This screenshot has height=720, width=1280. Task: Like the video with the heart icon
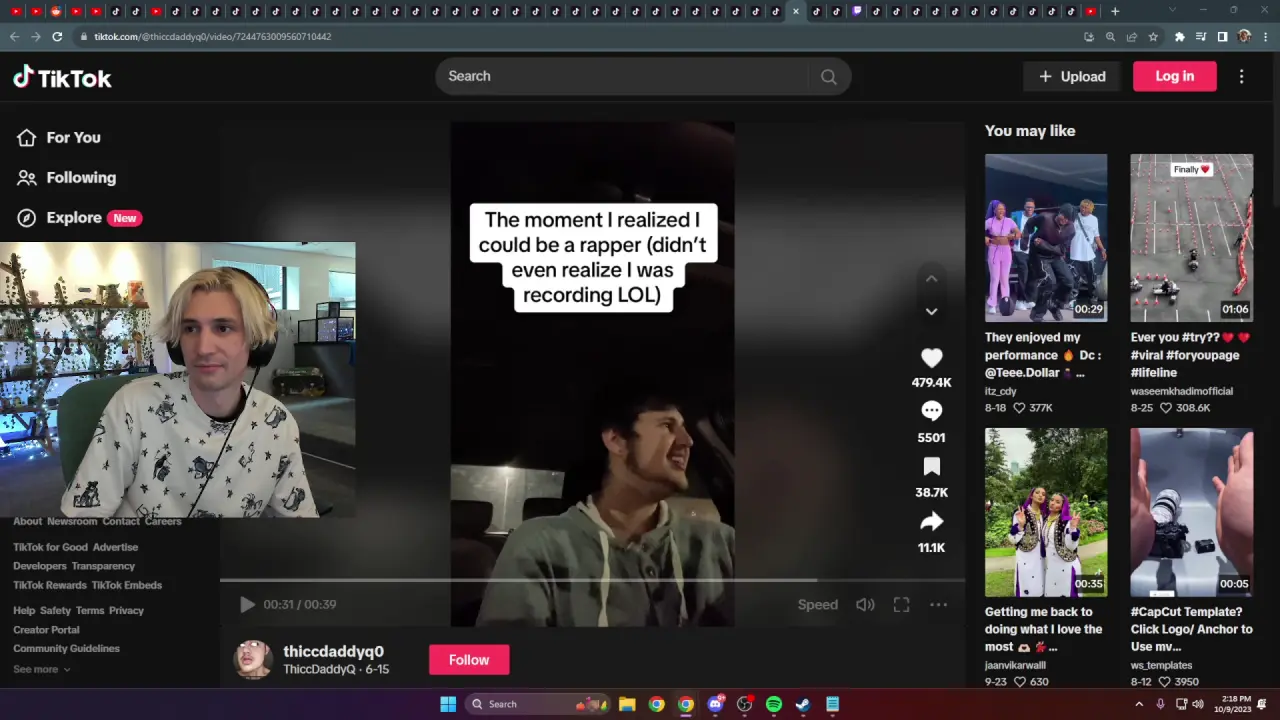coord(931,358)
